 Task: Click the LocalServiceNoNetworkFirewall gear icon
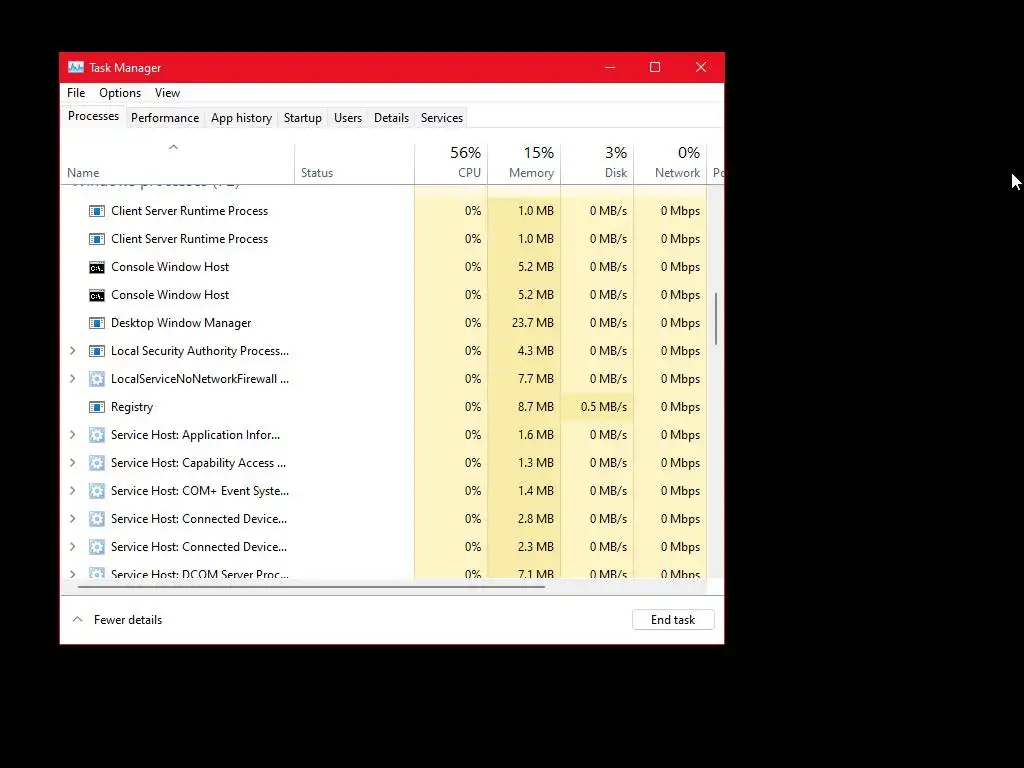(x=97, y=379)
